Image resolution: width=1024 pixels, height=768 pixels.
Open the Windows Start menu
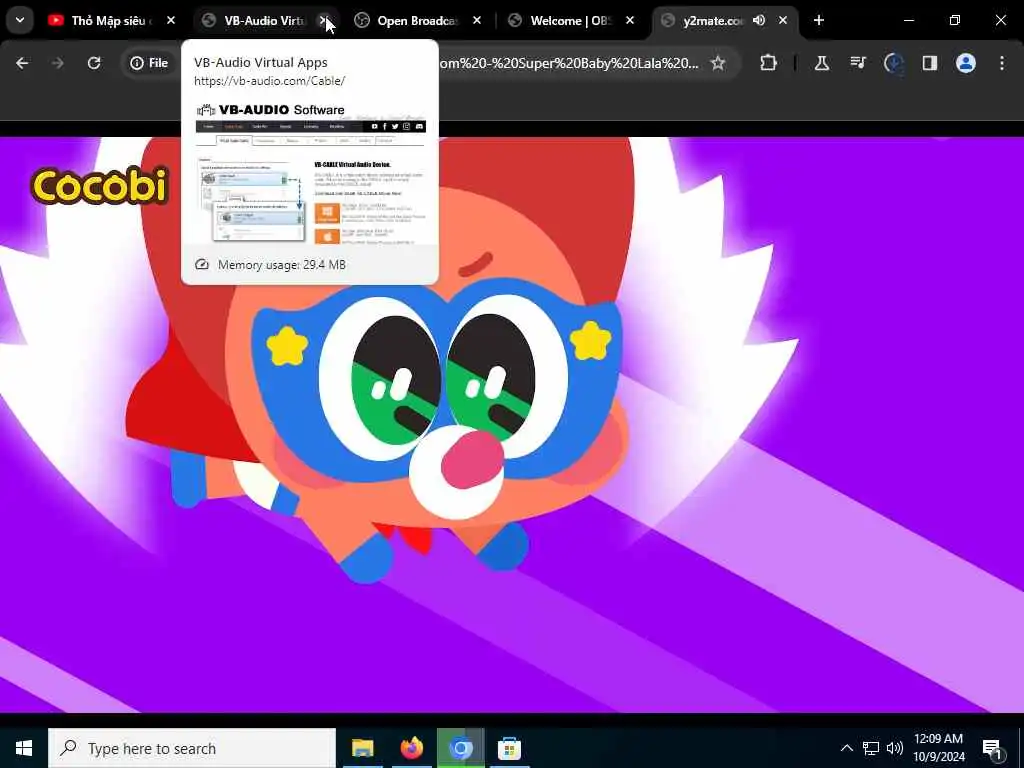(24, 748)
